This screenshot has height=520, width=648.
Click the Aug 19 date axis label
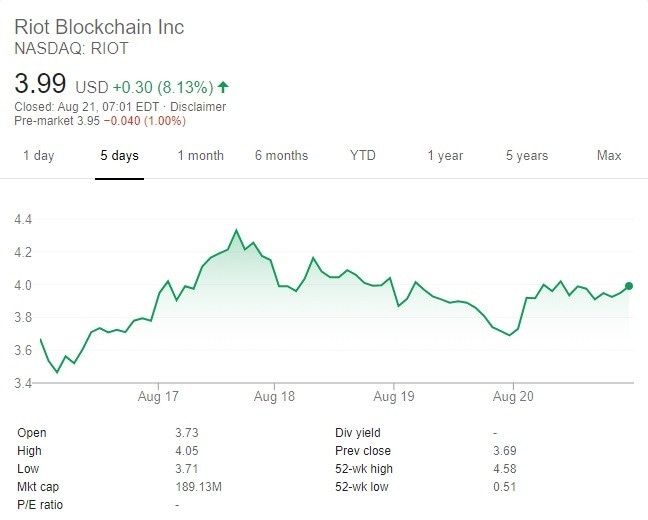click(x=394, y=397)
